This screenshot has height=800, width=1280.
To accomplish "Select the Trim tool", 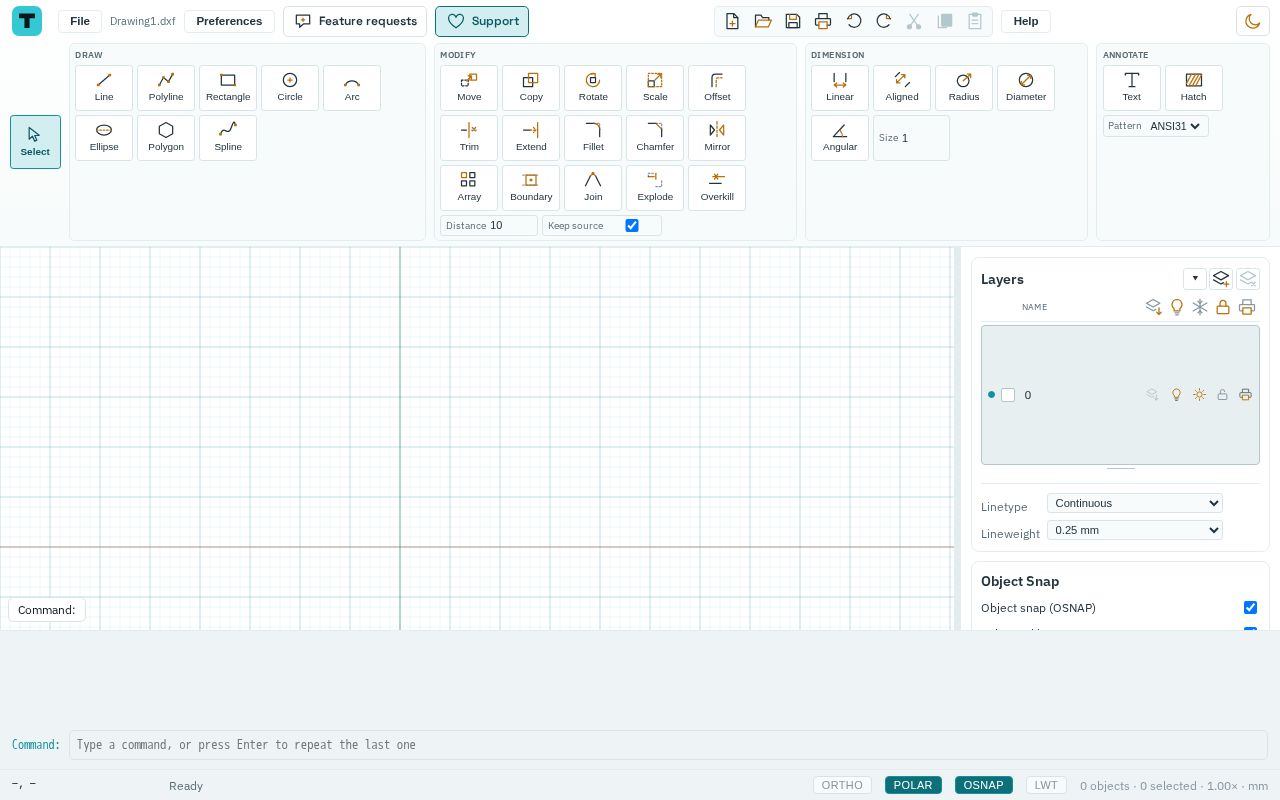I will tap(469, 138).
